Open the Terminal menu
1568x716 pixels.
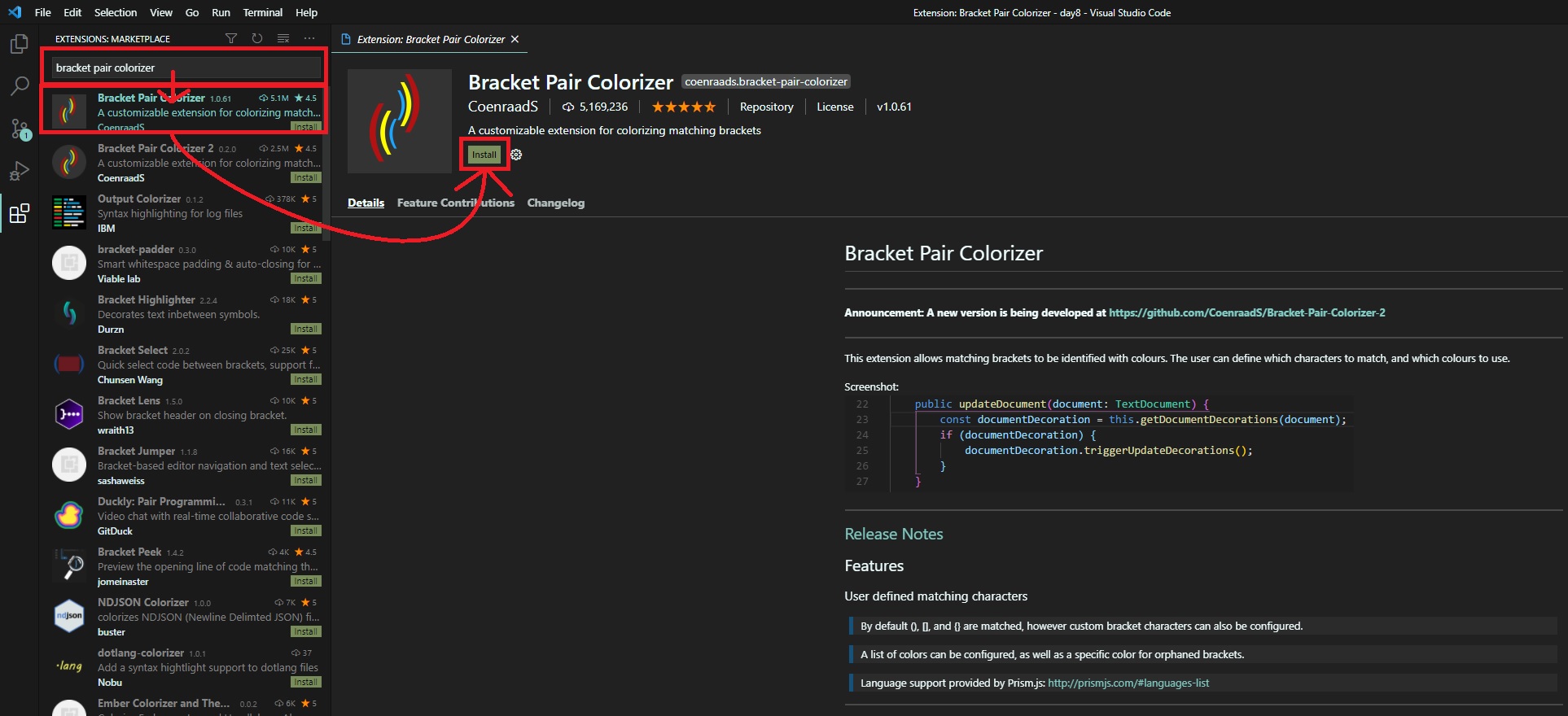pos(263,12)
